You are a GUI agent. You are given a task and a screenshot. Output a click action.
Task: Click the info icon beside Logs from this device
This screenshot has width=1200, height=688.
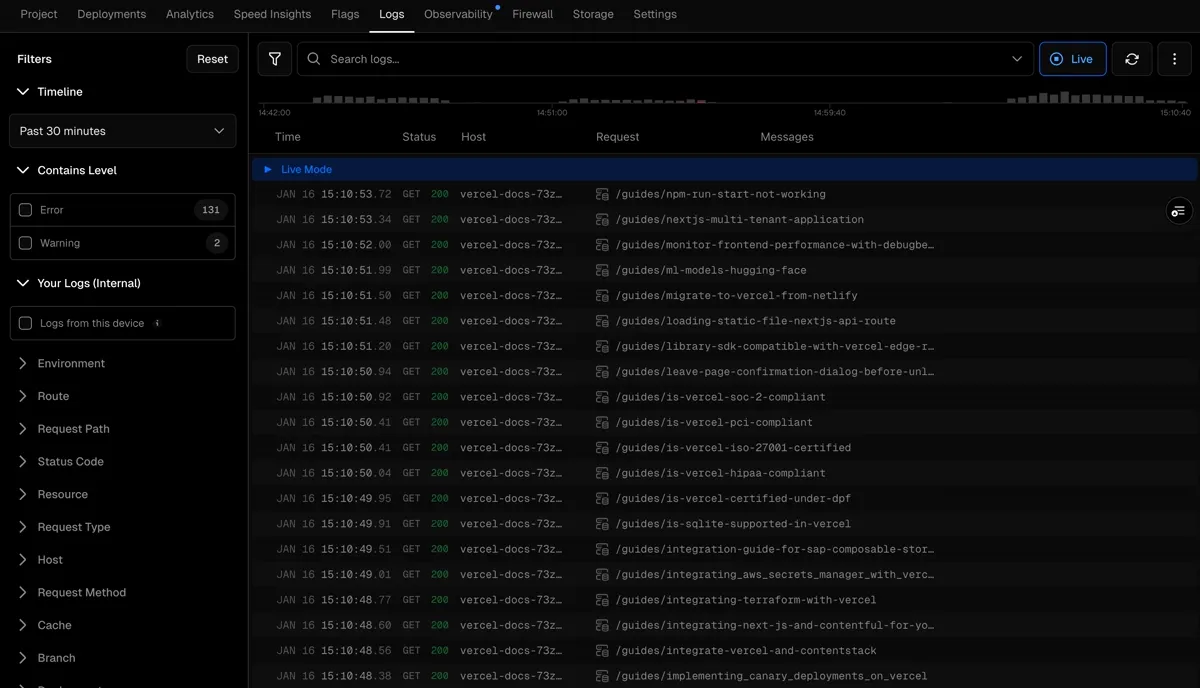[x=157, y=323]
